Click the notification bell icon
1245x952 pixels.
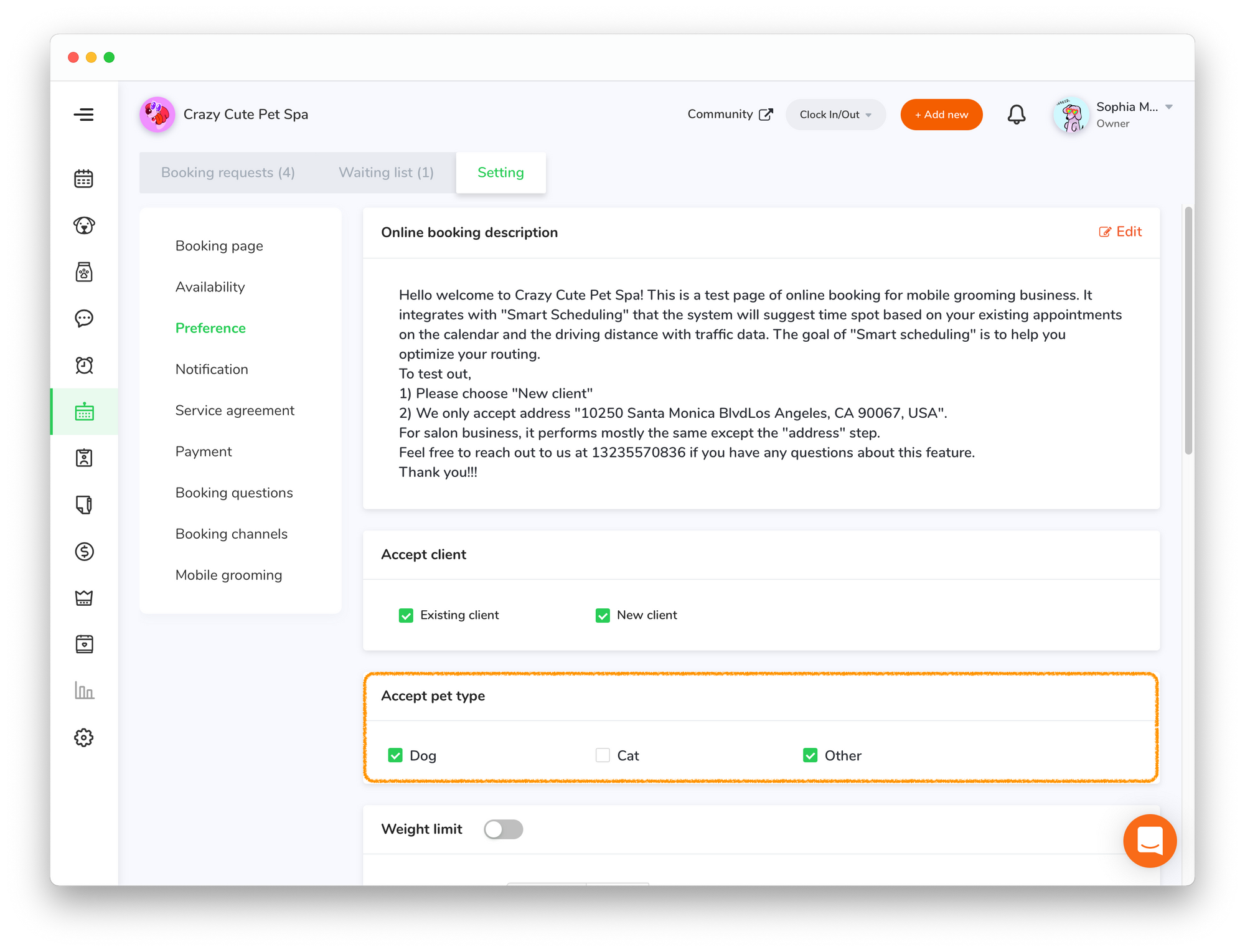(x=1017, y=115)
